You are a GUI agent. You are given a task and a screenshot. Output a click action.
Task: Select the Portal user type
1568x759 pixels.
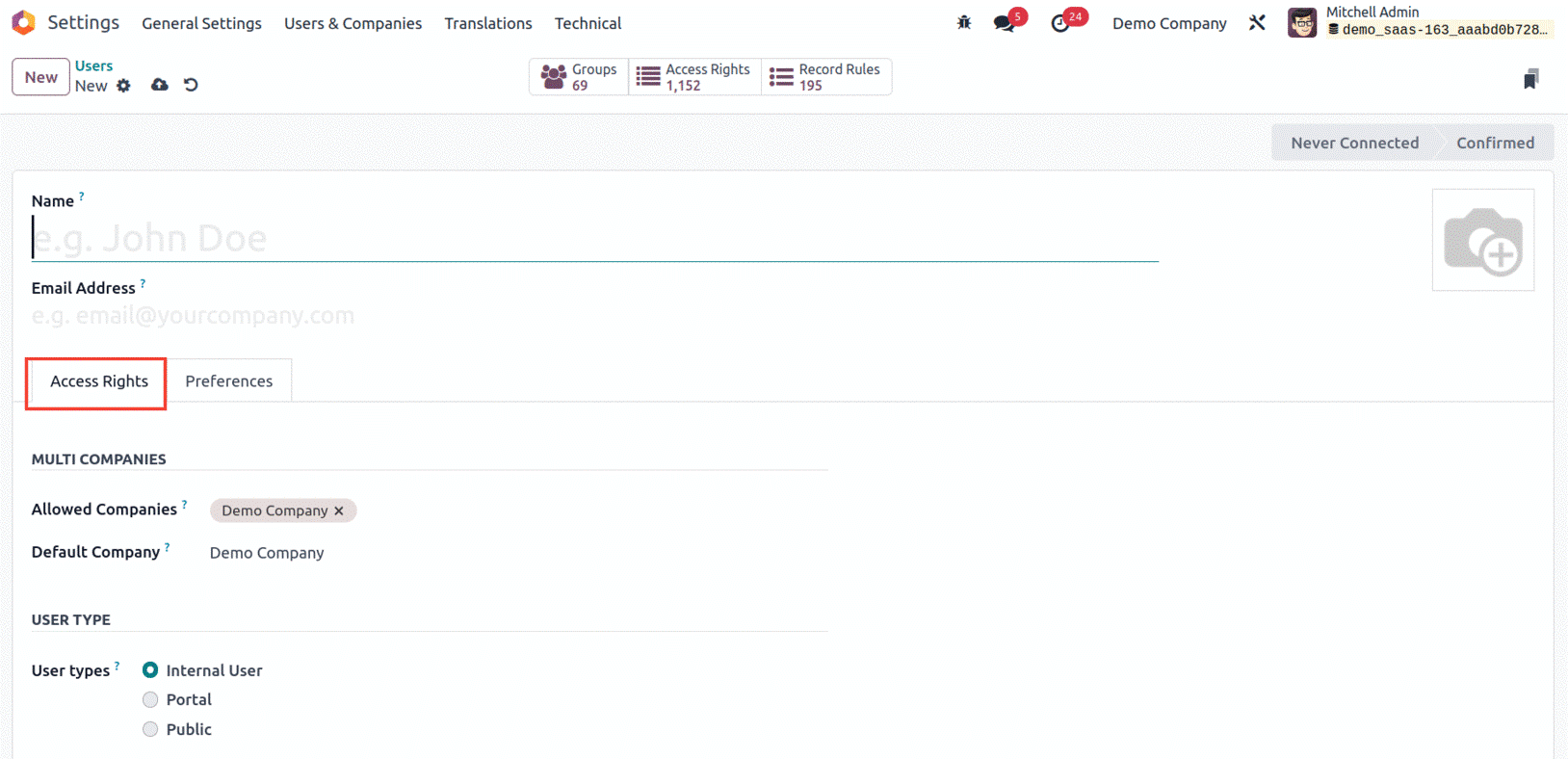point(150,699)
